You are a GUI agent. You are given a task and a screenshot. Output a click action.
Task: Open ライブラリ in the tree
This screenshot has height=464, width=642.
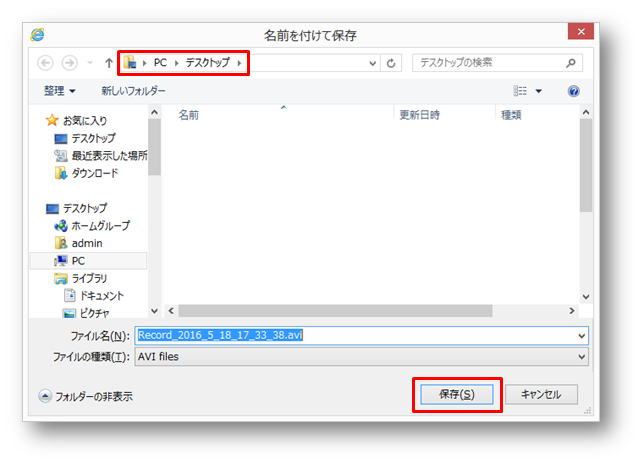click(81, 278)
